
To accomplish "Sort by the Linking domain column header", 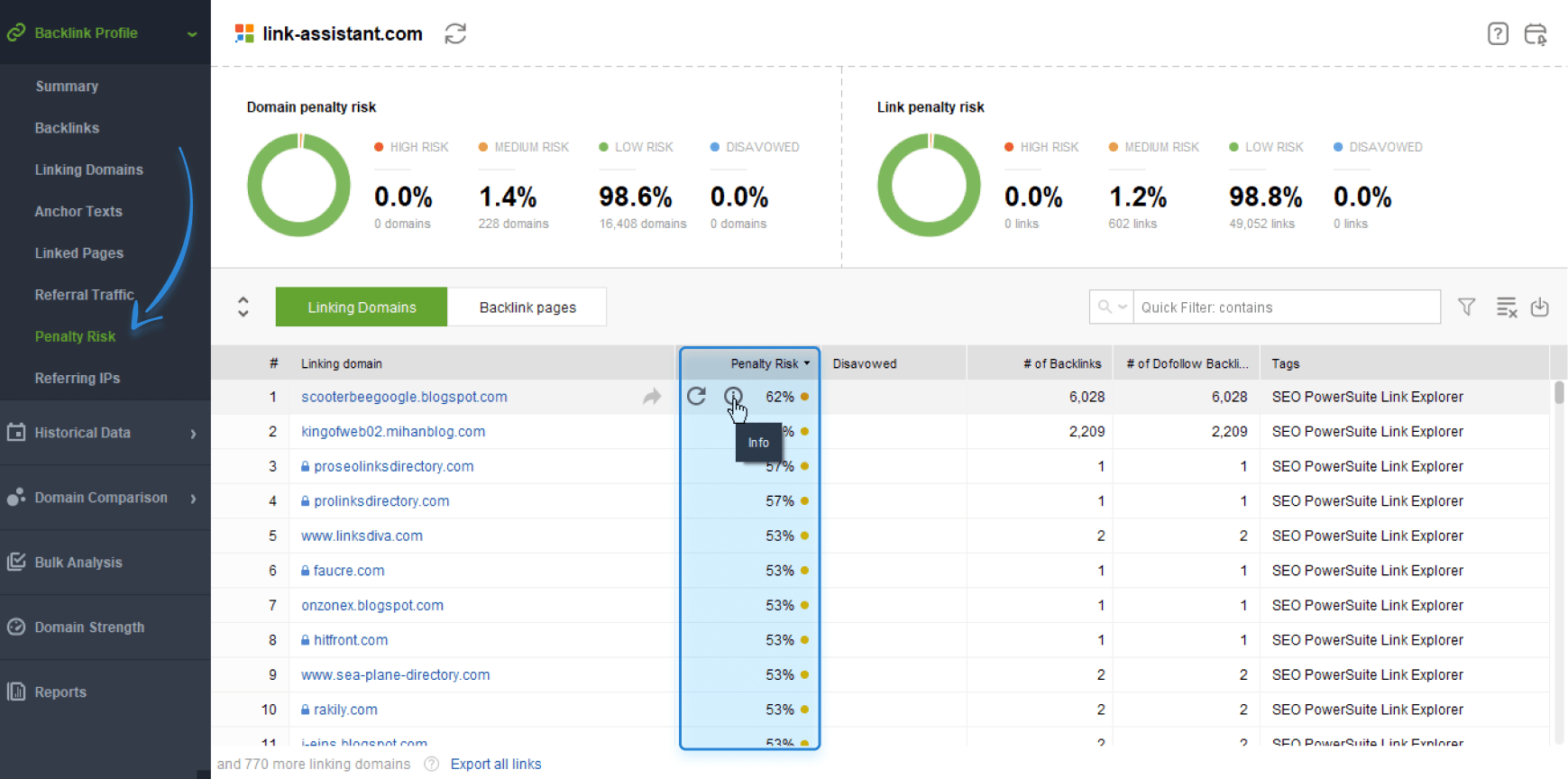I will (x=342, y=363).
